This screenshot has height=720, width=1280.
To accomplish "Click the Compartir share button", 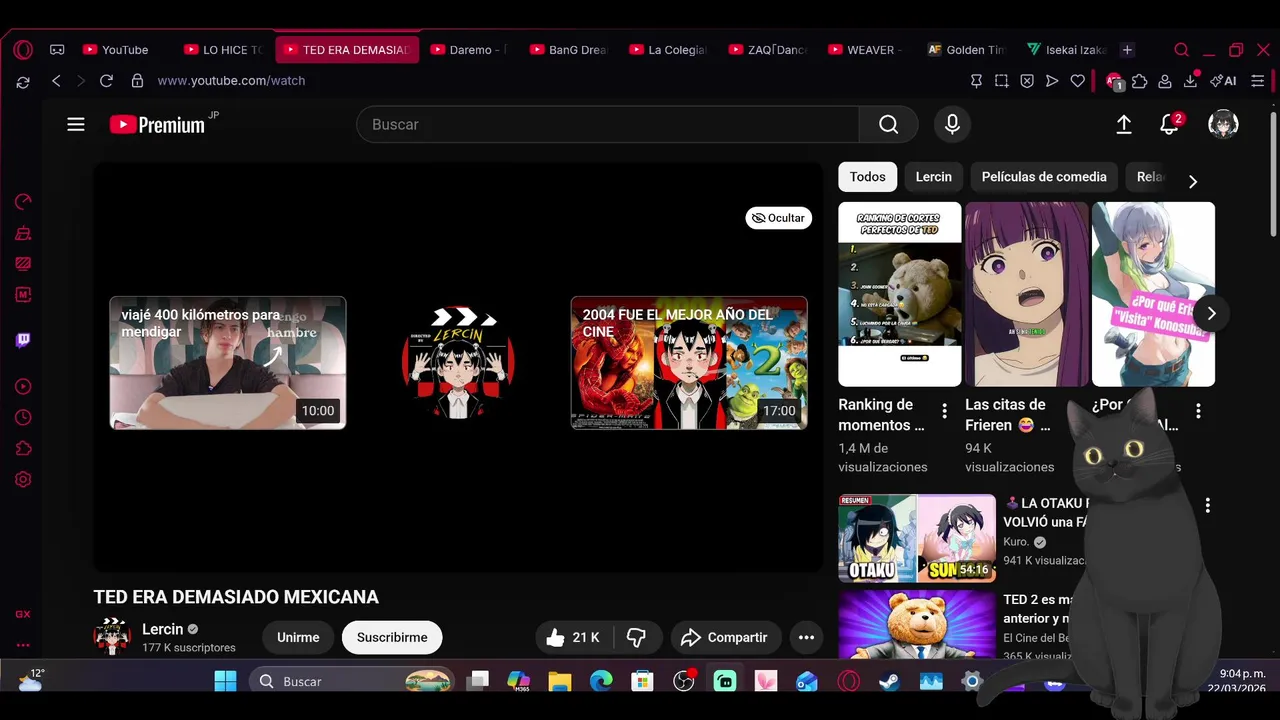I will pos(724,637).
